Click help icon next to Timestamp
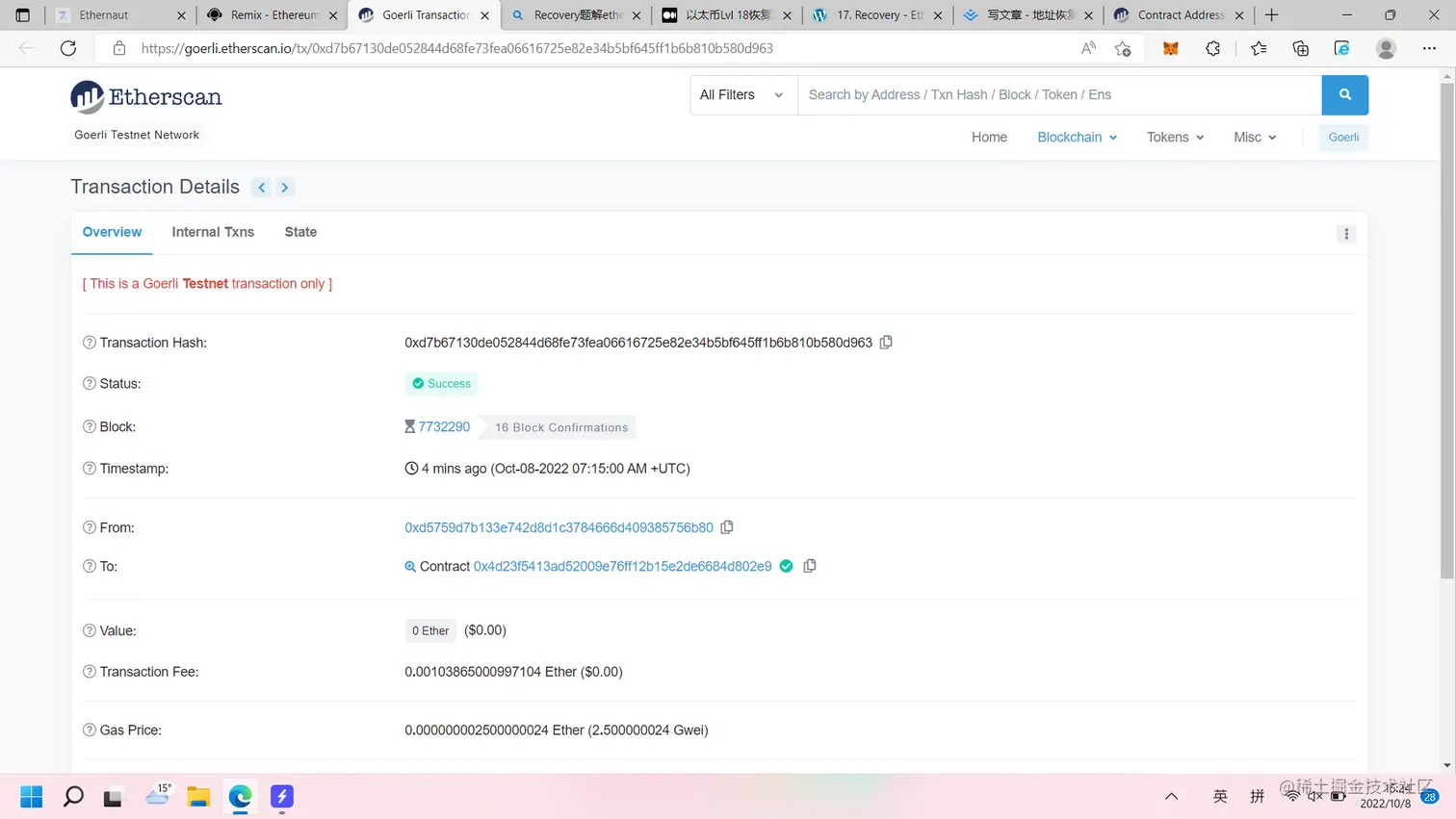The width and height of the screenshot is (1456, 819). point(90,469)
